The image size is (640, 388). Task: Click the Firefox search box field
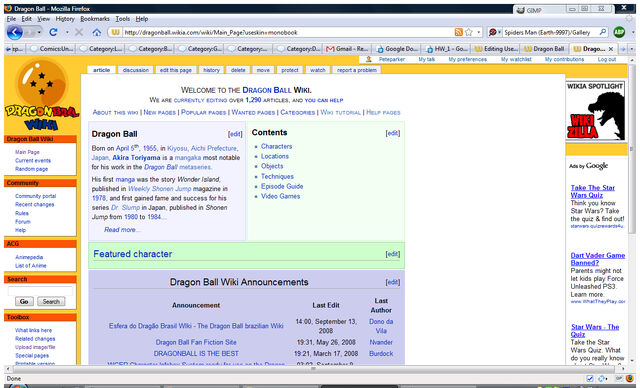[x=549, y=32]
